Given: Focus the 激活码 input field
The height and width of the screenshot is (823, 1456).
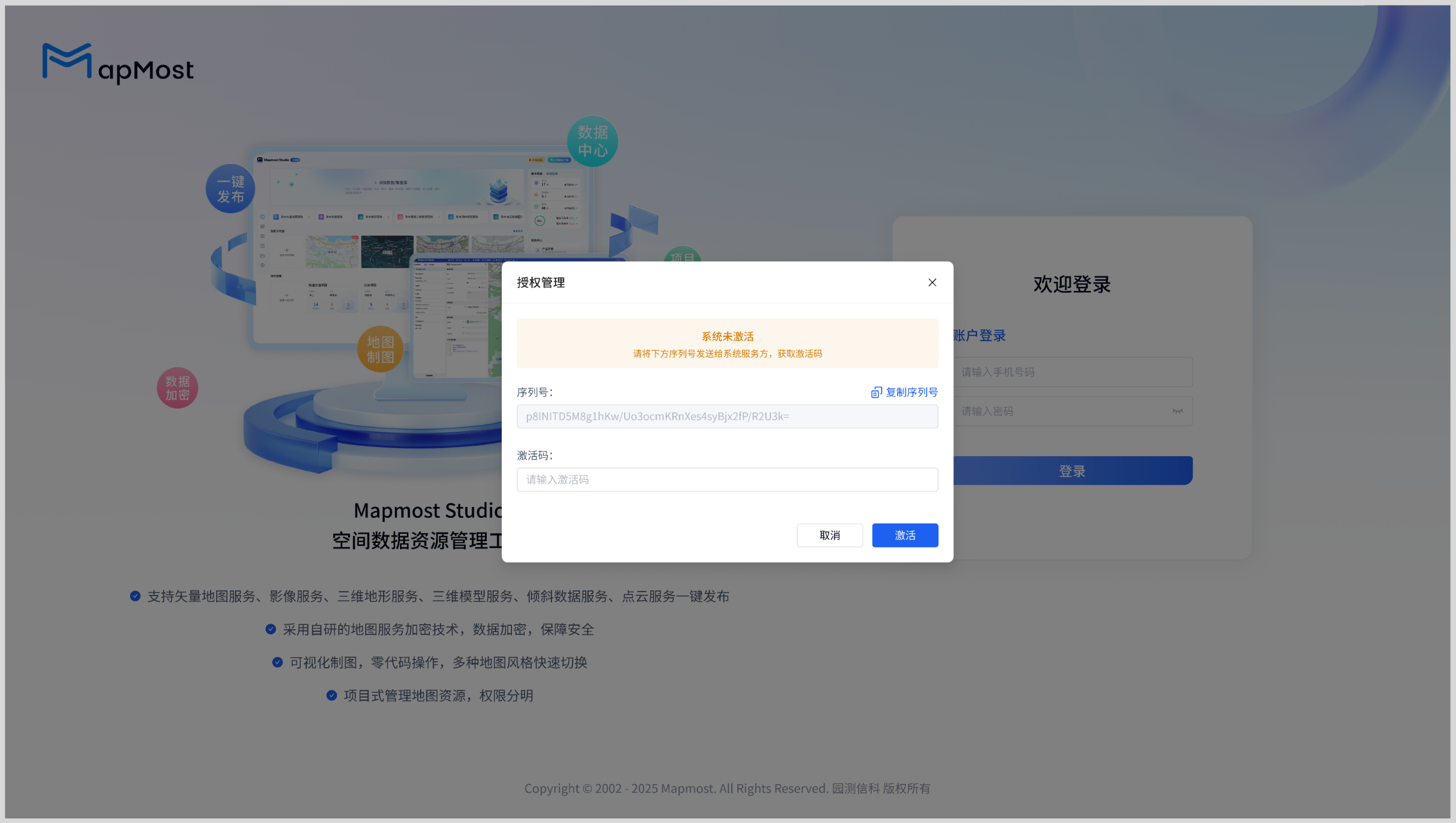Looking at the screenshot, I should (x=727, y=480).
